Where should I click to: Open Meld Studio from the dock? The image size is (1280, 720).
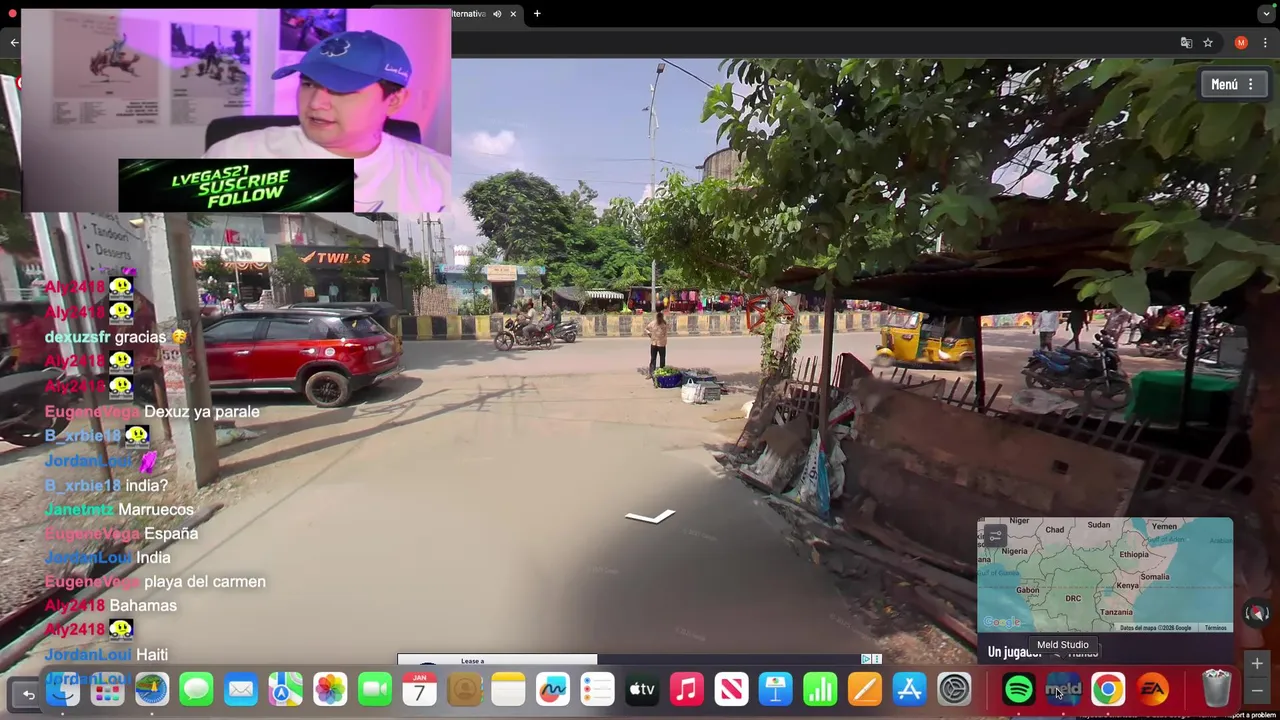(x=1063, y=690)
